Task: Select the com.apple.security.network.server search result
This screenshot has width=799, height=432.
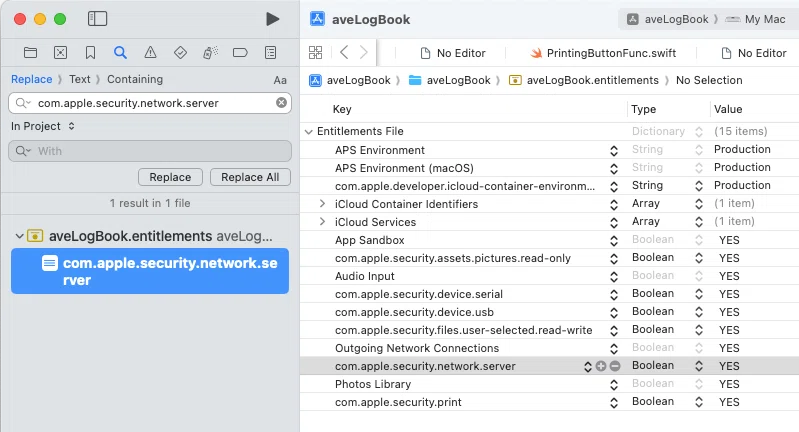Action: click(x=150, y=271)
